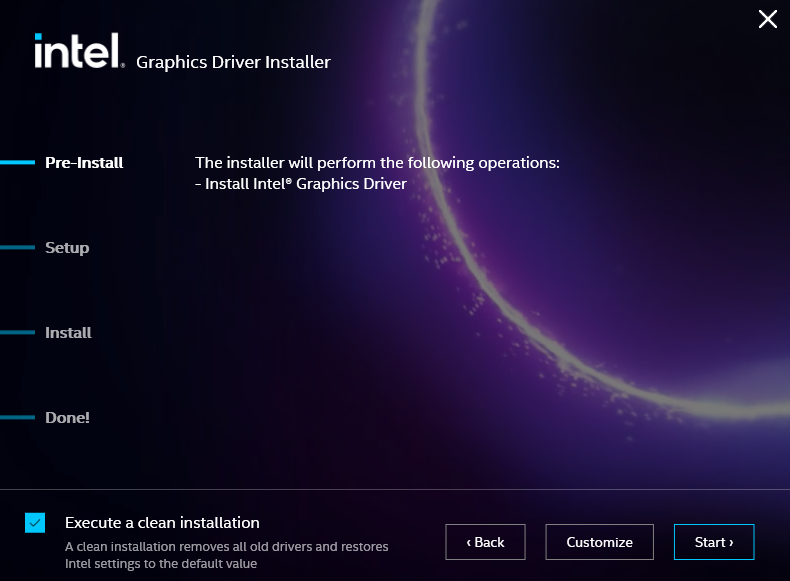Click the 'installer will perform the following operations' text
Viewport: 790px width, 581px height.
[x=376, y=163]
